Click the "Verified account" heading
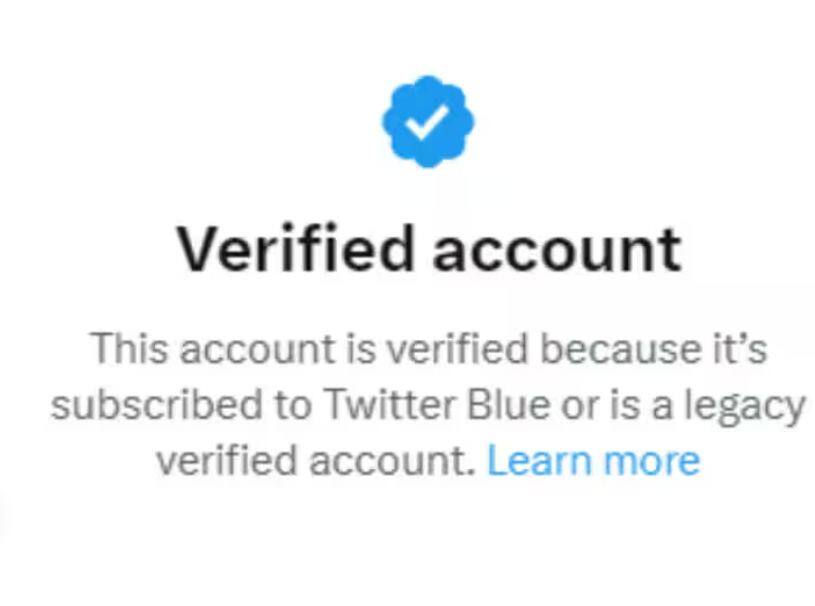815x606 pixels. (x=429, y=249)
